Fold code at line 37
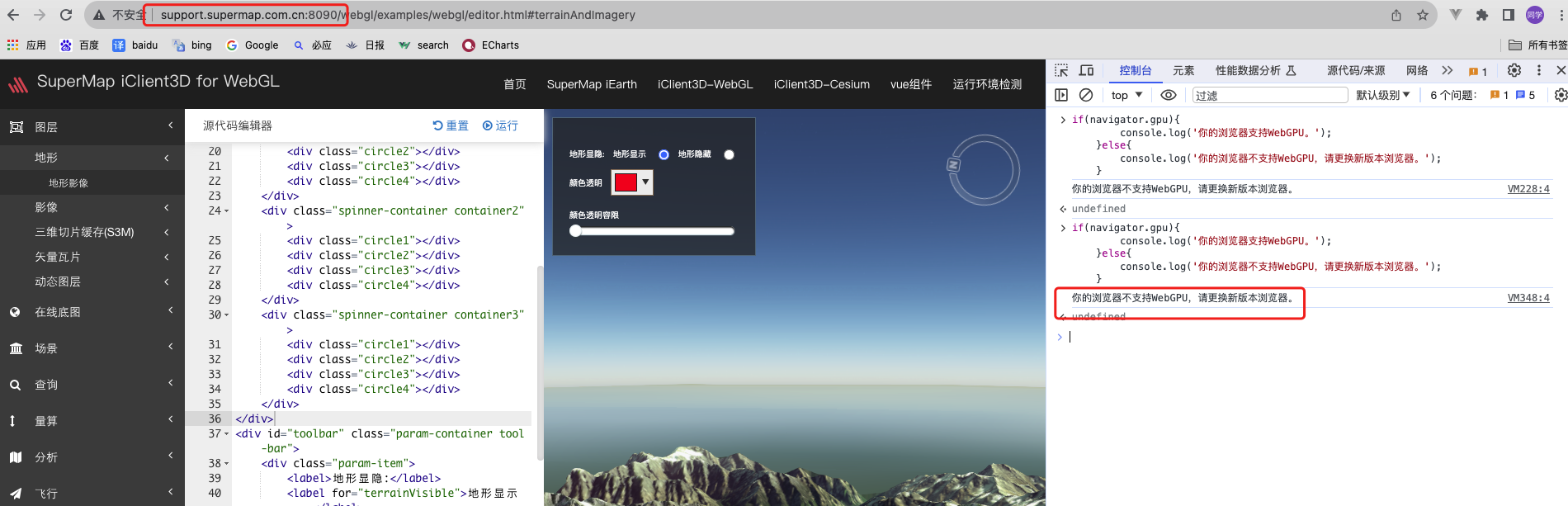Screen dimensions: 1568x506 coord(227,434)
